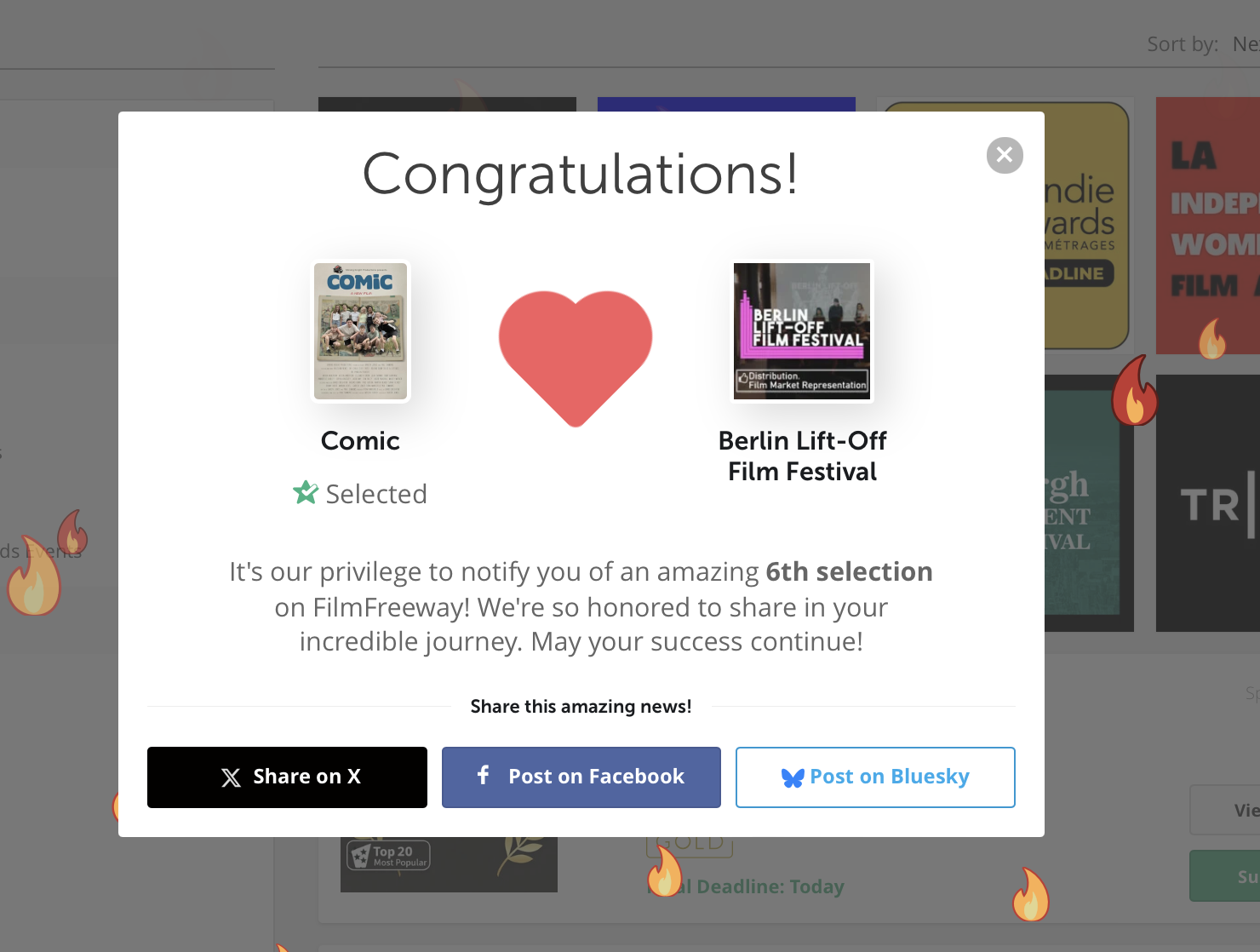Viewport: 1260px width, 952px height.
Task: Click the flame icon on the LA Independent Women Film card
Action: tap(1212, 339)
